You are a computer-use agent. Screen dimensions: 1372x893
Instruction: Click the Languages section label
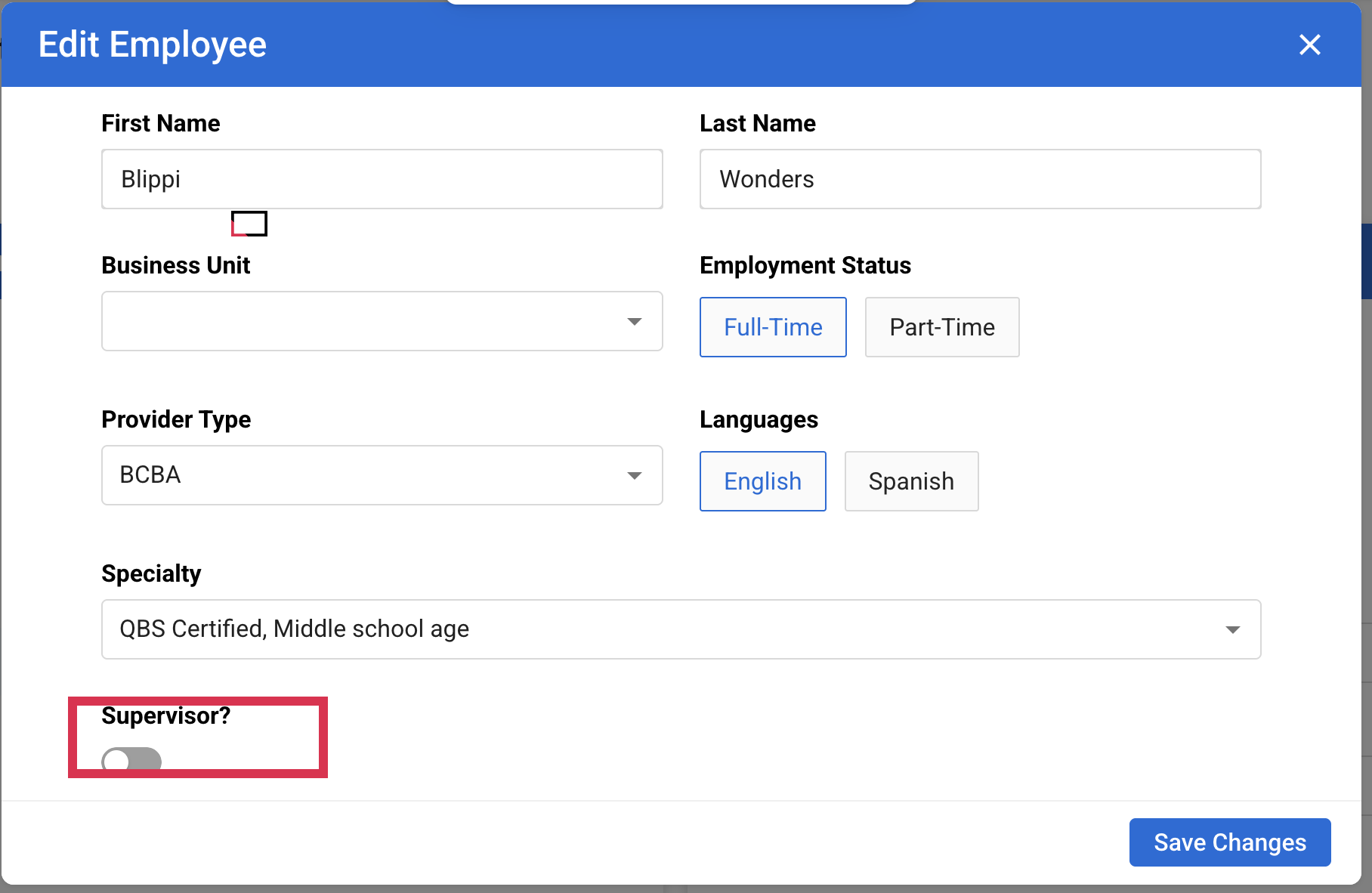(759, 419)
